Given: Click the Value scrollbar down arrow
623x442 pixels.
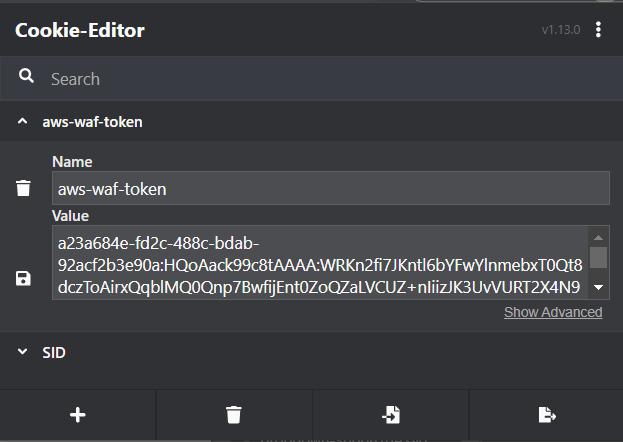Looking at the screenshot, I should pos(598,287).
